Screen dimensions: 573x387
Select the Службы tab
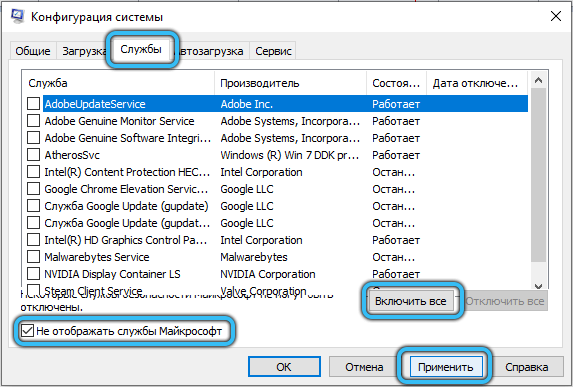pyautogui.click(x=141, y=49)
